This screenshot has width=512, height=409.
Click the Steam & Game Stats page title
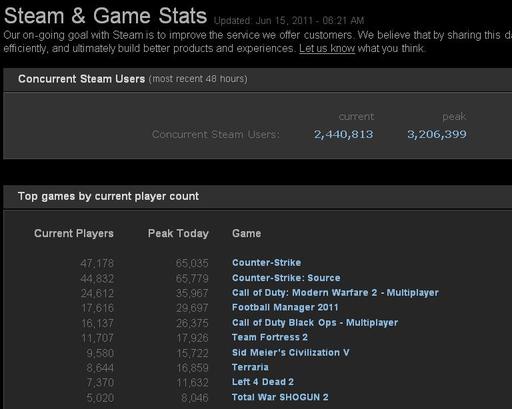pos(105,16)
